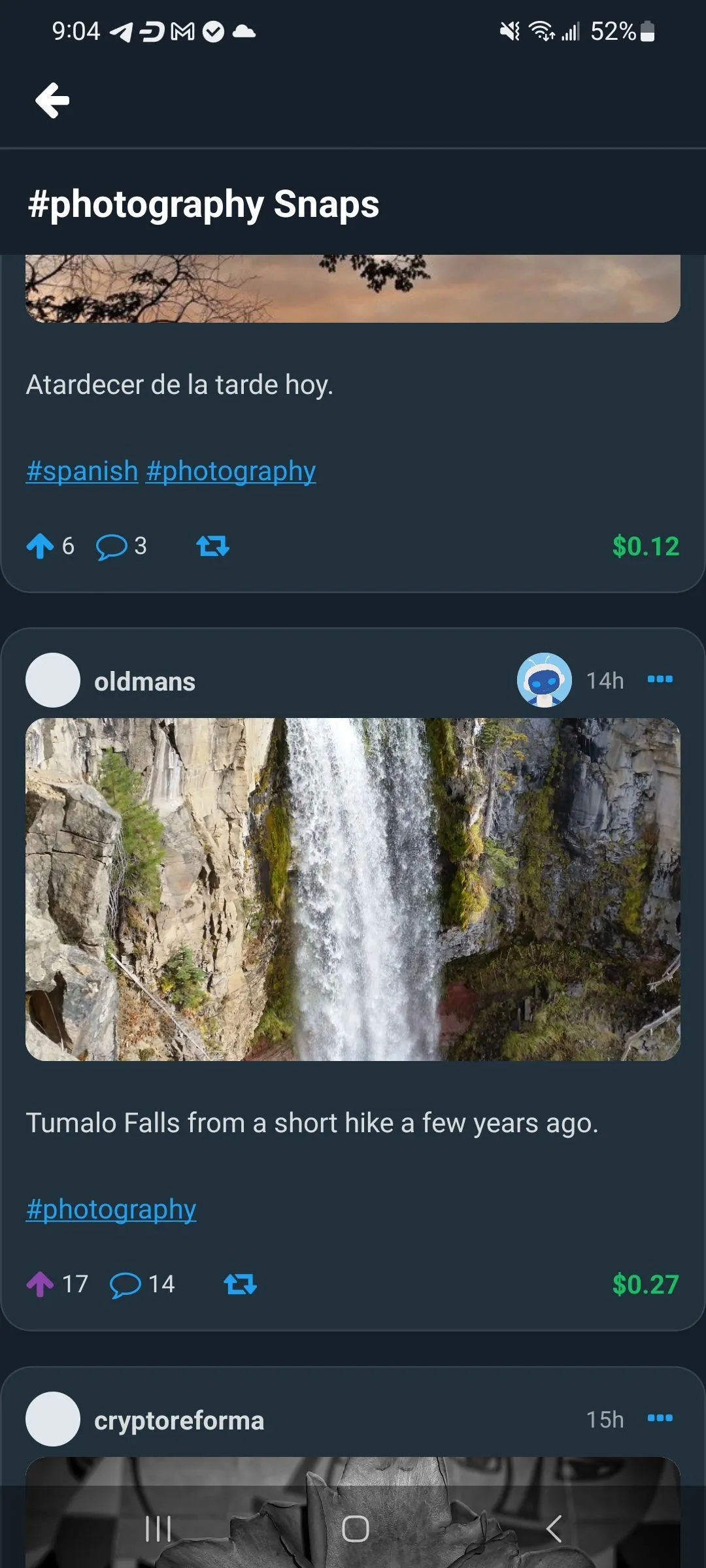
Task: Reblog the Tumalo Falls post
Action: [239, 1284]
